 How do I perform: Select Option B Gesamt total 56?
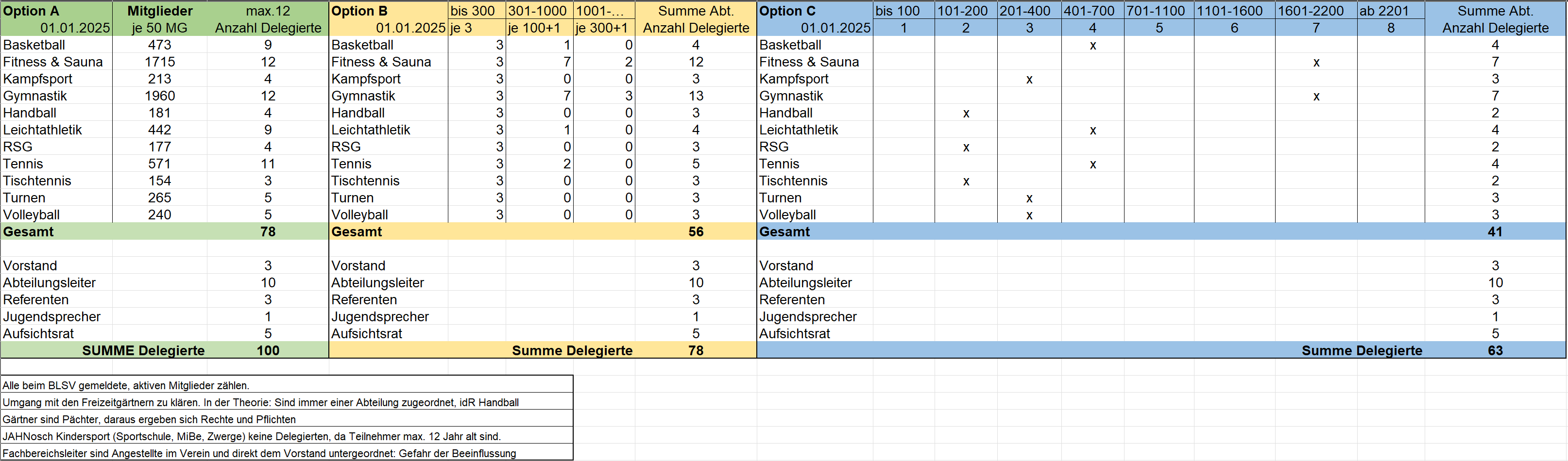tap(695, 232)
